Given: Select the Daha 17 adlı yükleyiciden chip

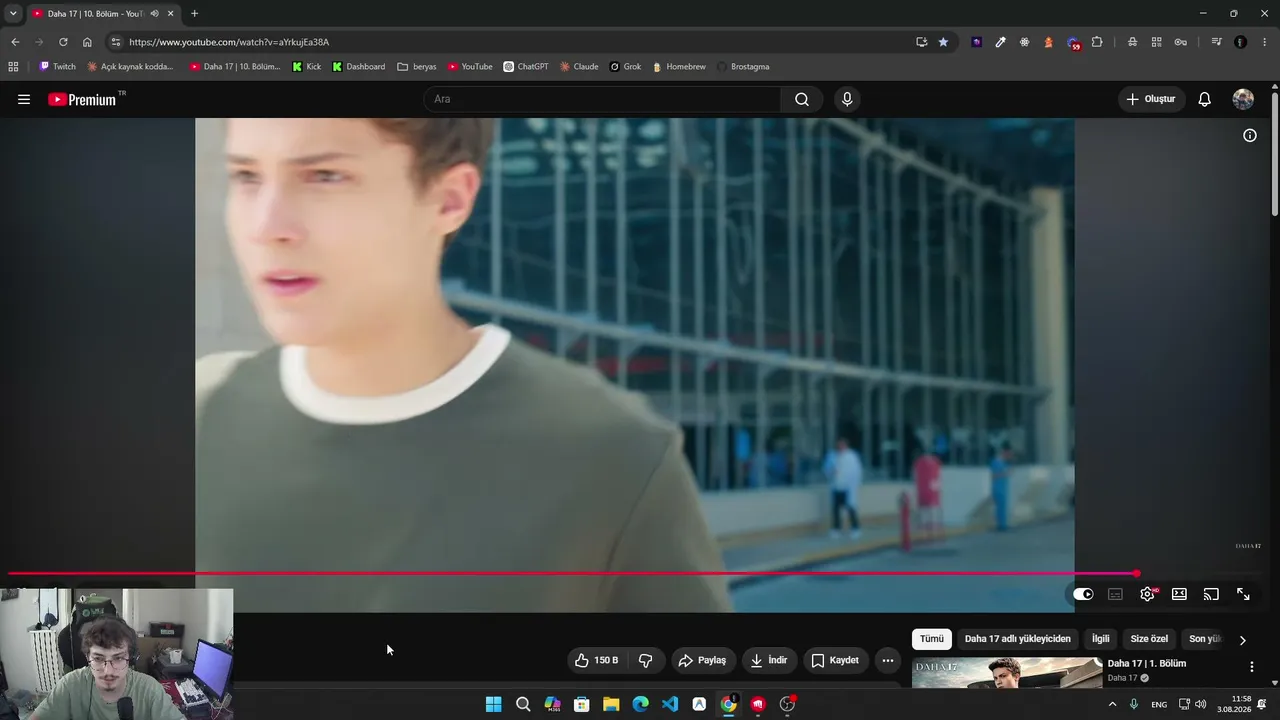Looking at the screenshot, I should [1017, 639].
